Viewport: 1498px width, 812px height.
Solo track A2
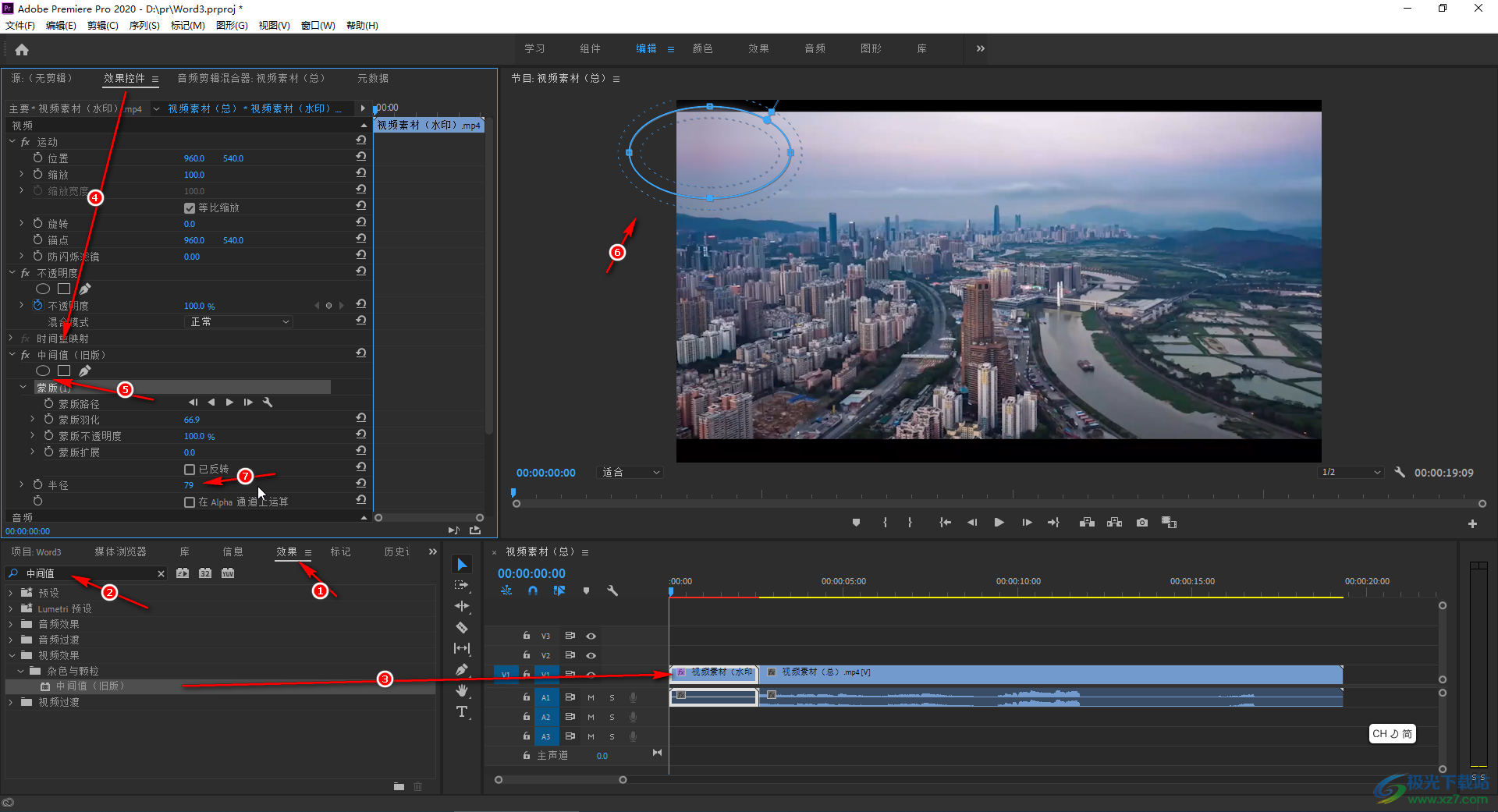click(x=612, y=717)
